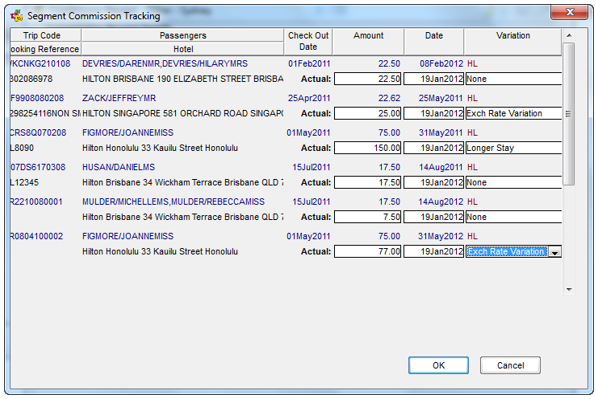Click trip code R2210080001
This screenshot has height=399, width=596.
coord(36,202)
